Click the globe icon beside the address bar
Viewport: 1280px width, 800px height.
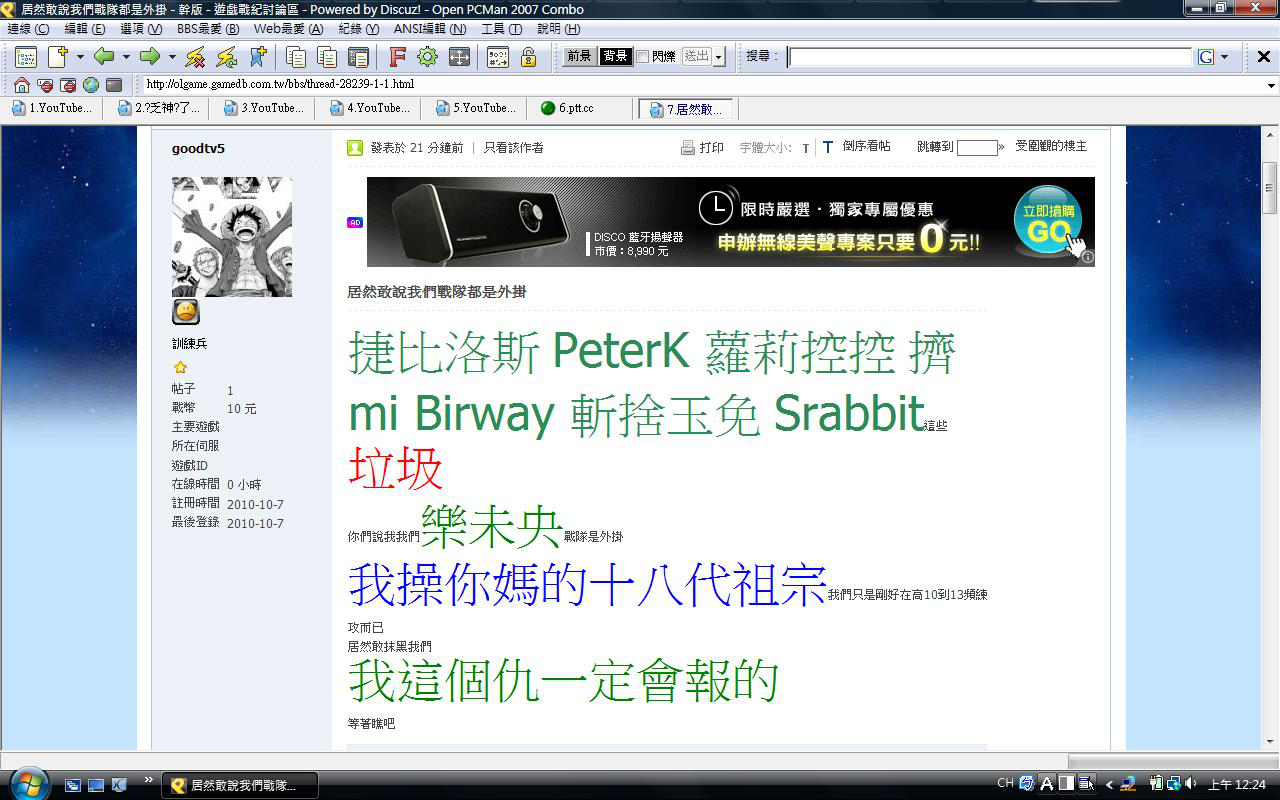pyautogui.click(x=91, y=85)
